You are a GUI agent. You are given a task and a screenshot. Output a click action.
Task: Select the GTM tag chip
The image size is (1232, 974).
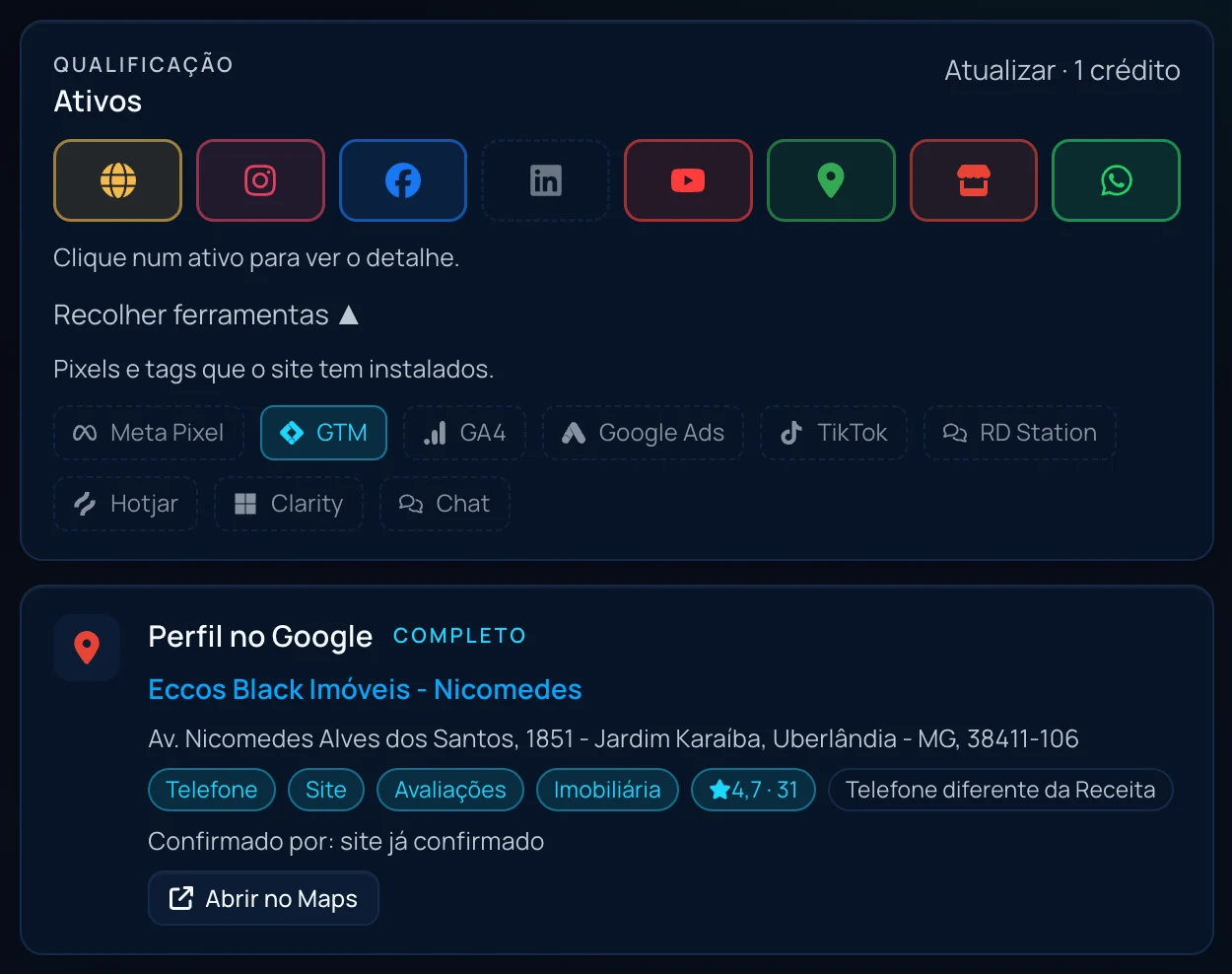[x=323, y=433]
